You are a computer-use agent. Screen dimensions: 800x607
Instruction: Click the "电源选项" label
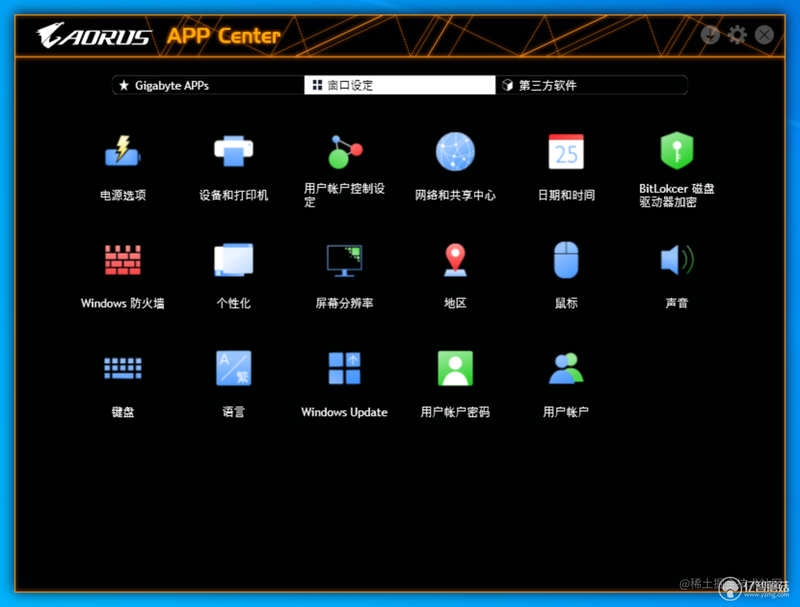(x=122, y=195)
